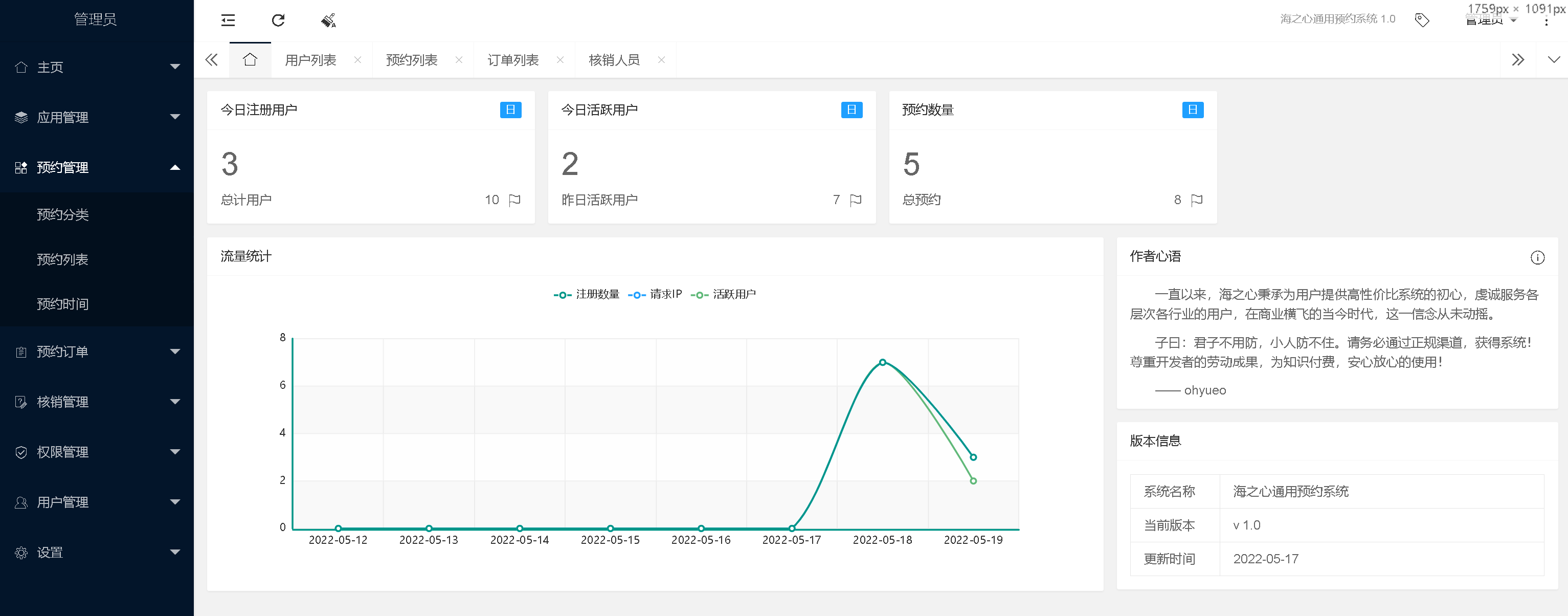This screenshot has width=1568, height=616.
Task: Click the refresh icon in the top bar
Action: [278, 20]
